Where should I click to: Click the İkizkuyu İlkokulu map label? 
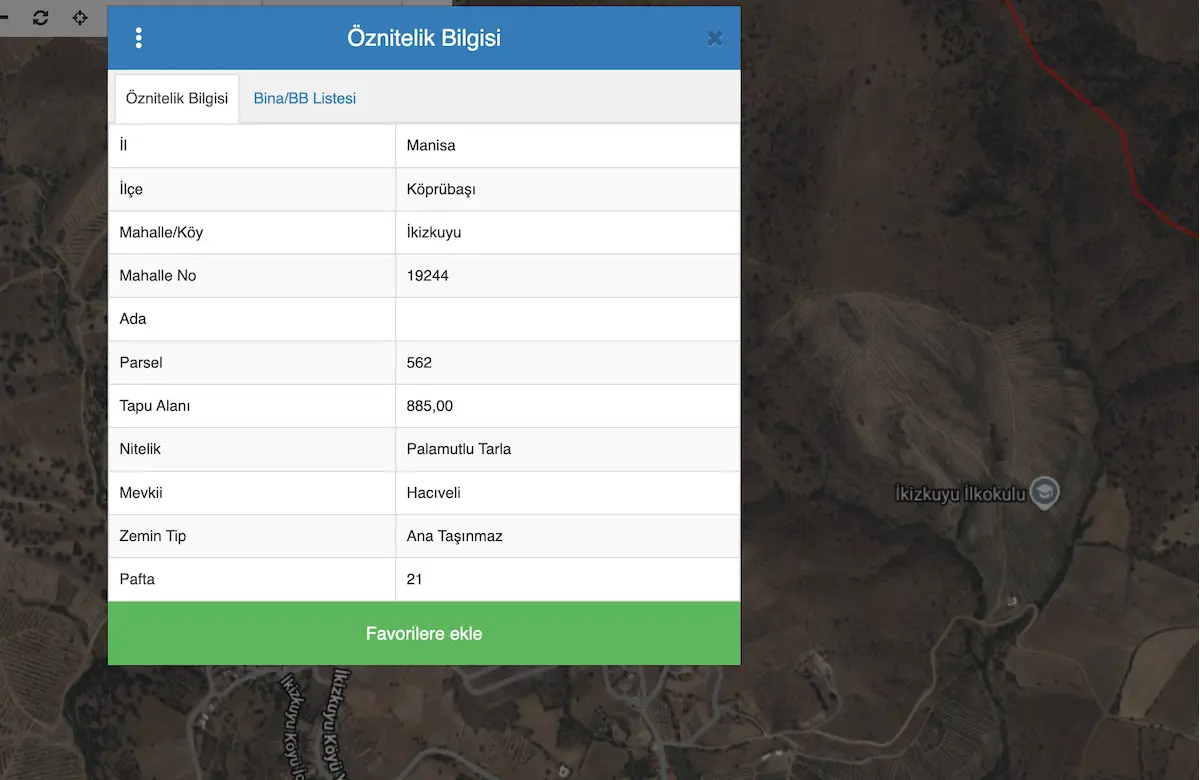961,493
